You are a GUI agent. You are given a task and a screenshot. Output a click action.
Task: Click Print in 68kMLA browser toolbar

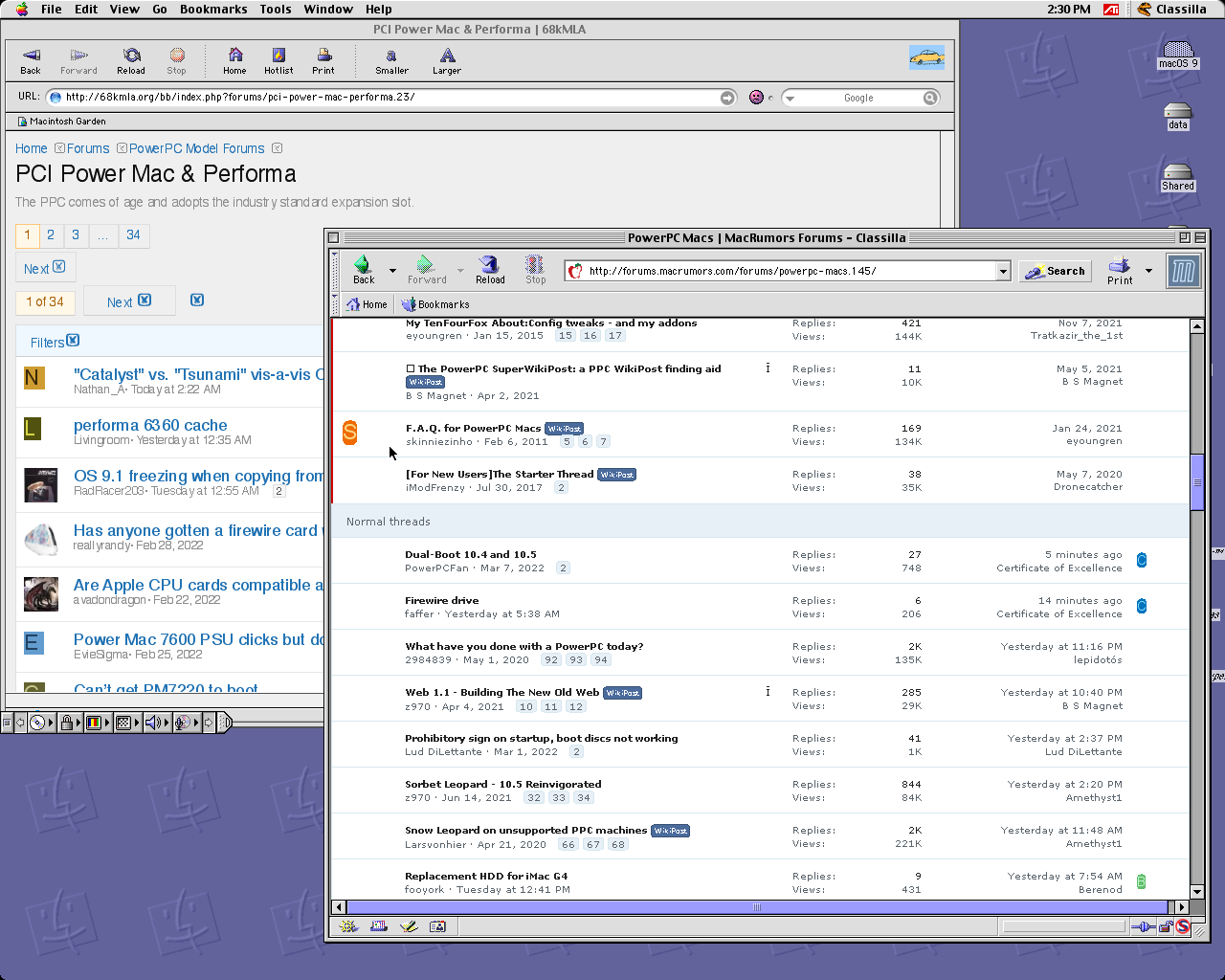click(323, 62)
